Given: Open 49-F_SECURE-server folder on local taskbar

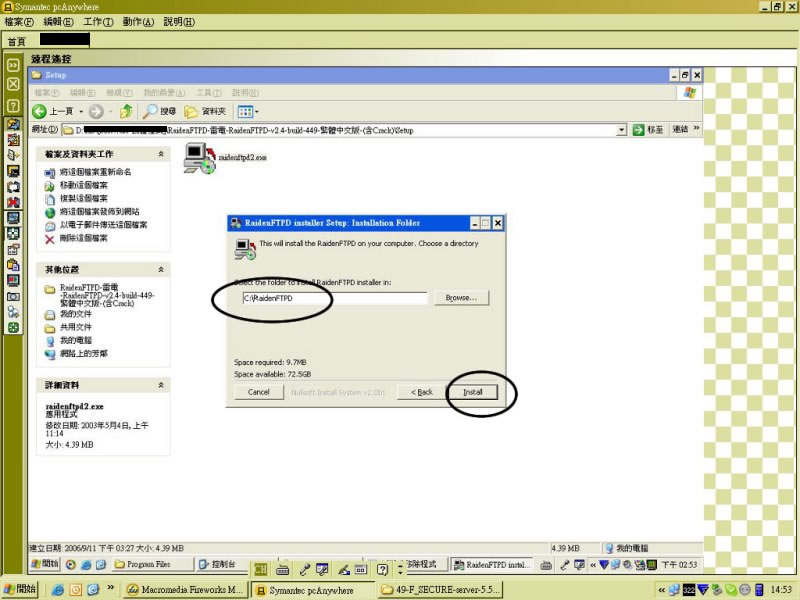Looking at the screenshot, I should 440,590.
